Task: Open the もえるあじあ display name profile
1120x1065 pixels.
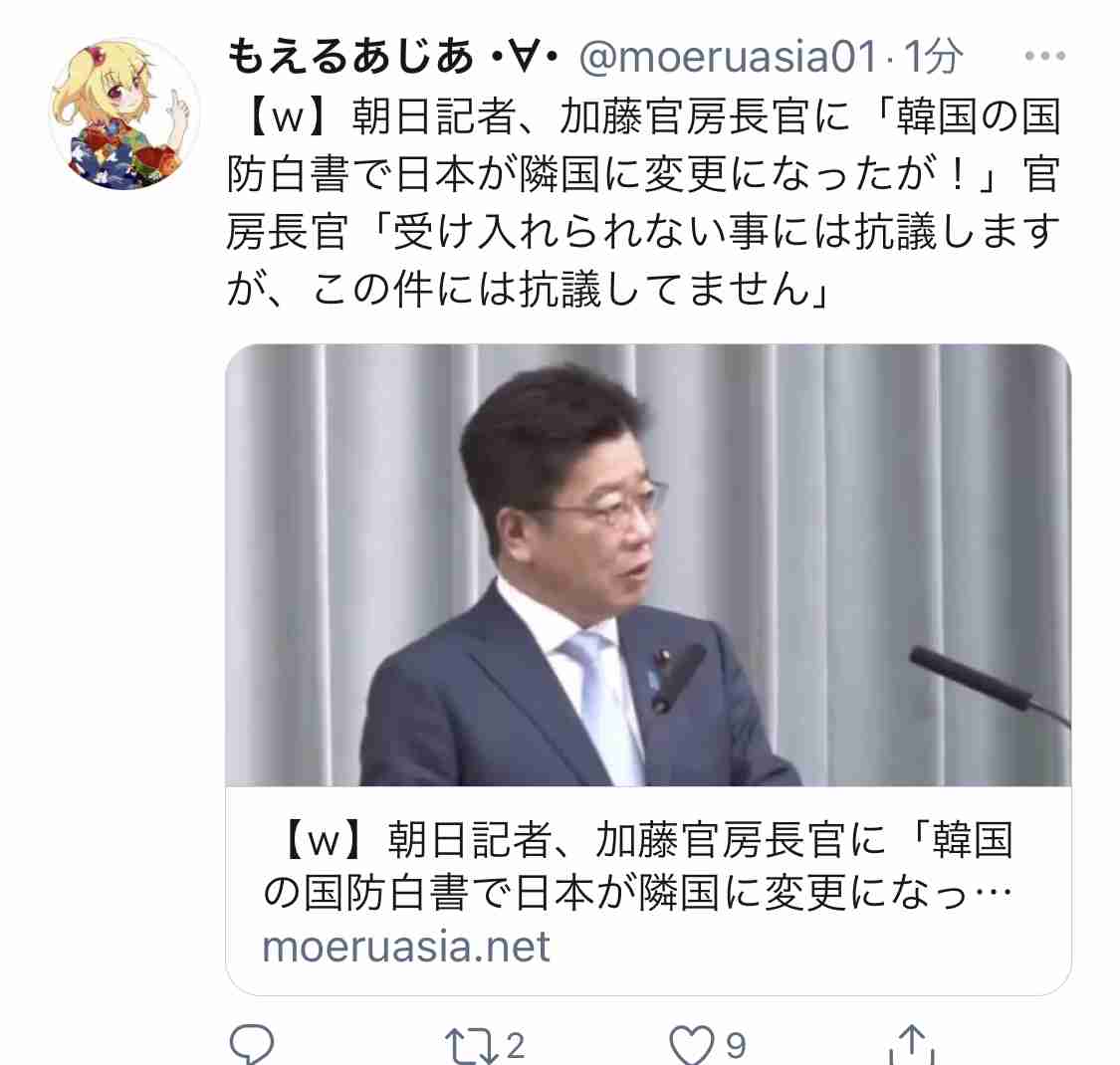Action: (350, 56)
